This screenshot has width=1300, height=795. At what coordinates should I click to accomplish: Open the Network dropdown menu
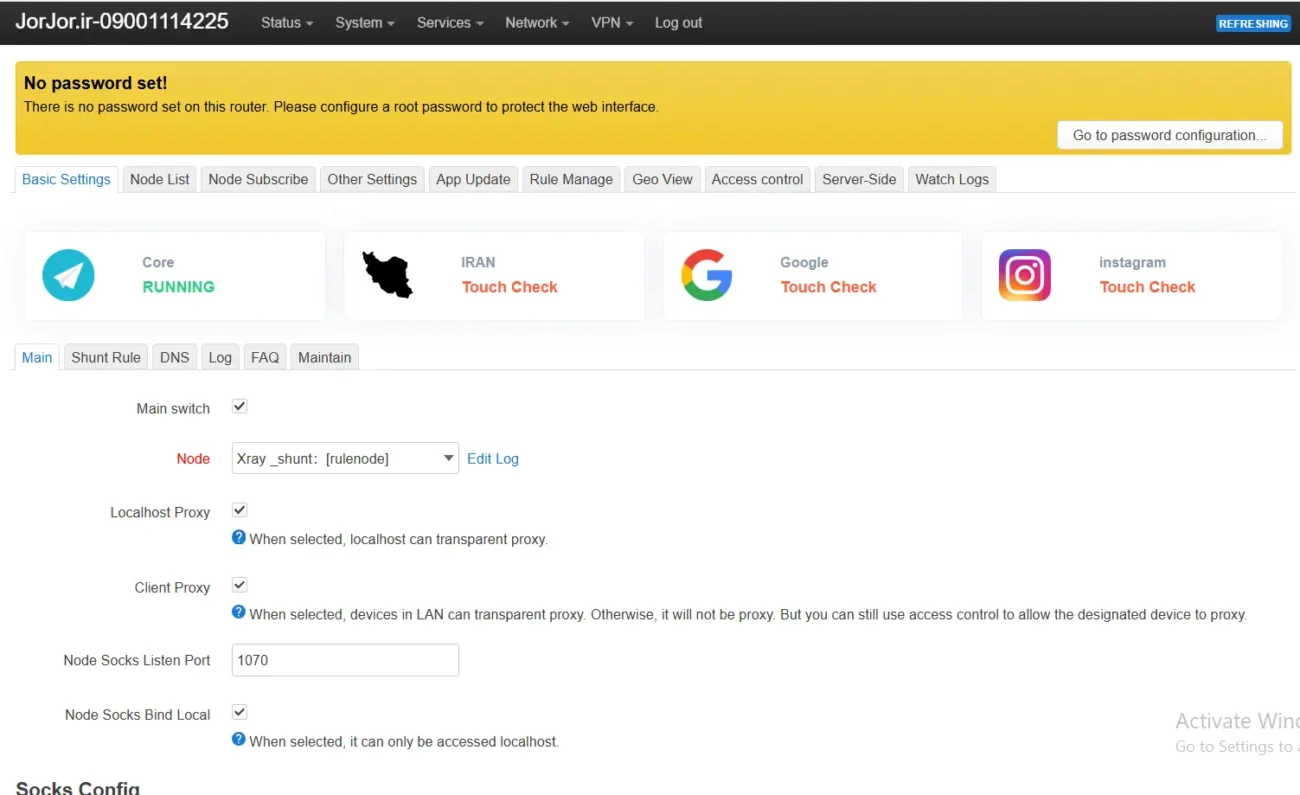tap(538, 23)
